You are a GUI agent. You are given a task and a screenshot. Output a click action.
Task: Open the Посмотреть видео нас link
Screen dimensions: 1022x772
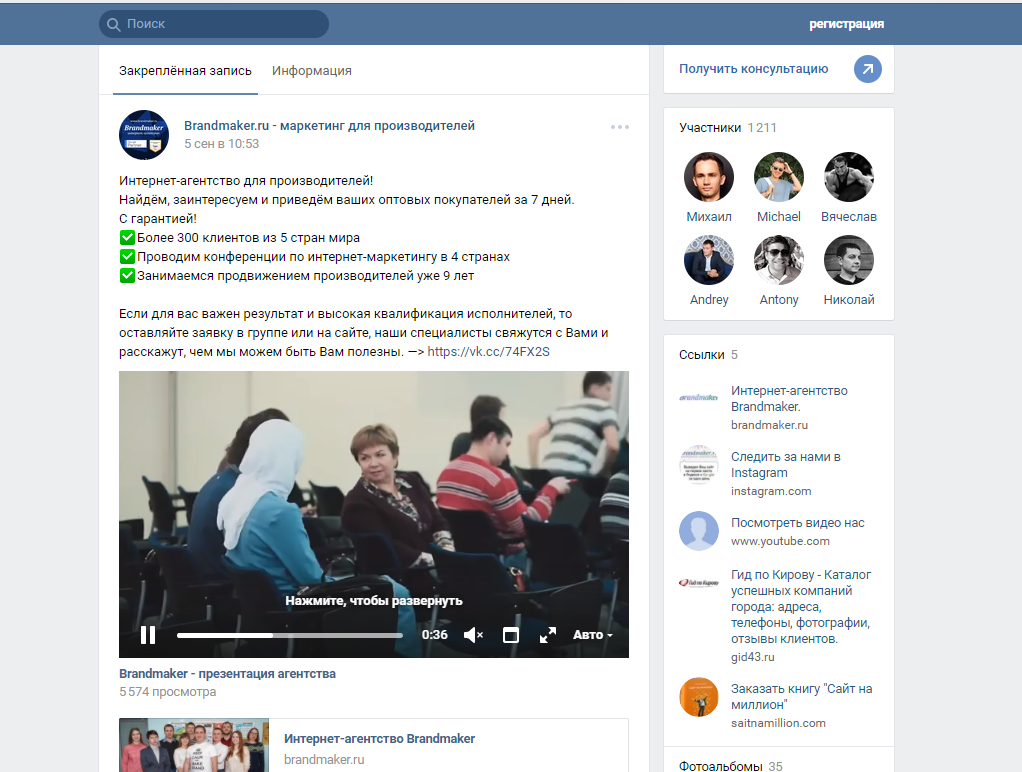pos(798,523)
